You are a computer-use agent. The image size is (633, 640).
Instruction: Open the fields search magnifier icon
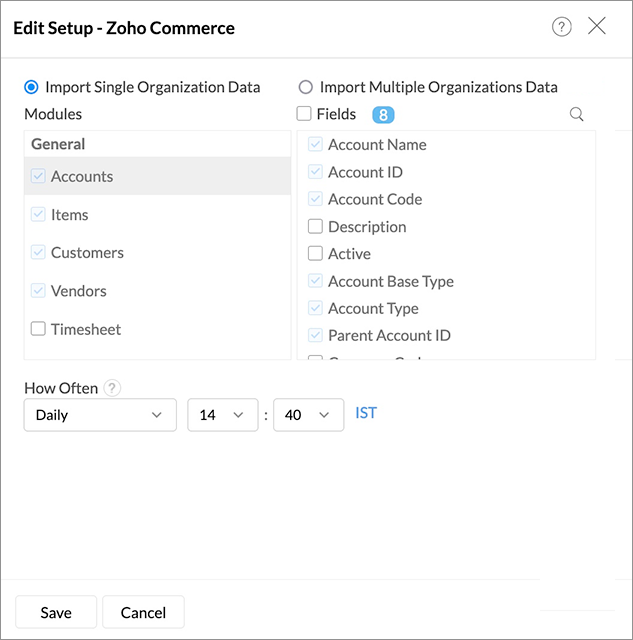coord(577,115)
